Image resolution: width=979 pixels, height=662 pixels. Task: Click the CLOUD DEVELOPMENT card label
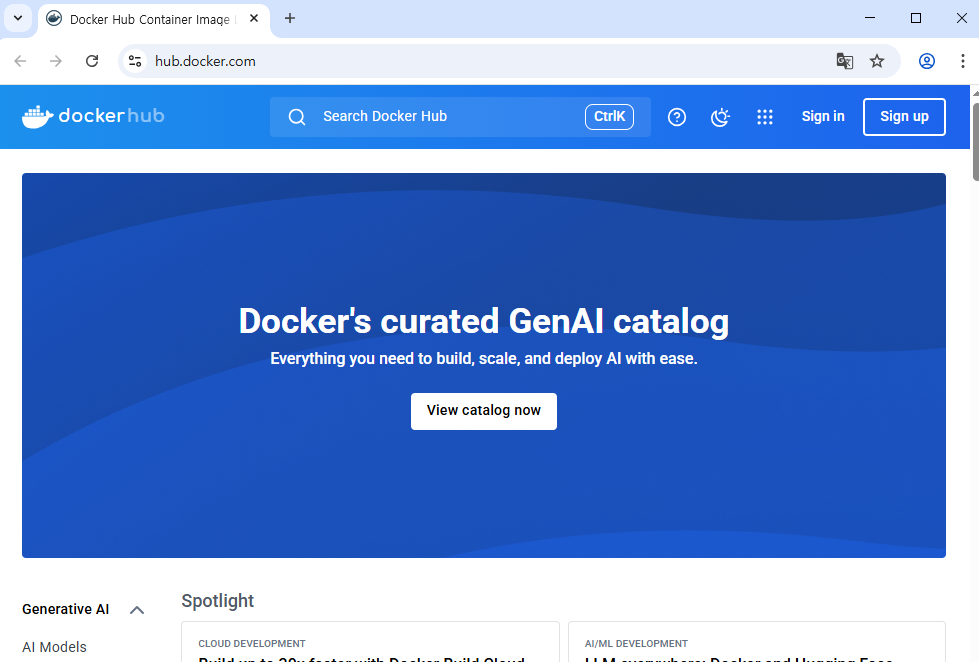(x=252, y=644)
